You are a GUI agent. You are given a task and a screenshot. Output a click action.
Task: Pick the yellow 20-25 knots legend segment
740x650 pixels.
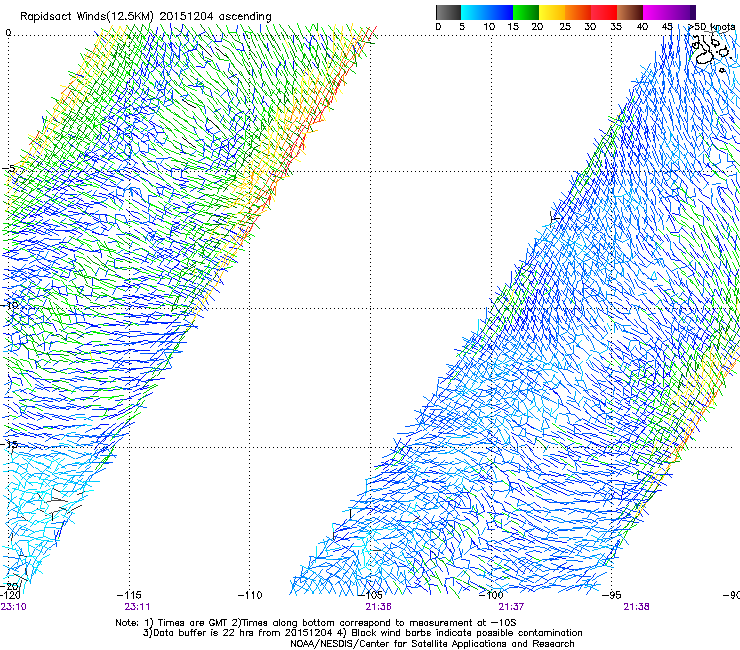[x=552, y=12]
